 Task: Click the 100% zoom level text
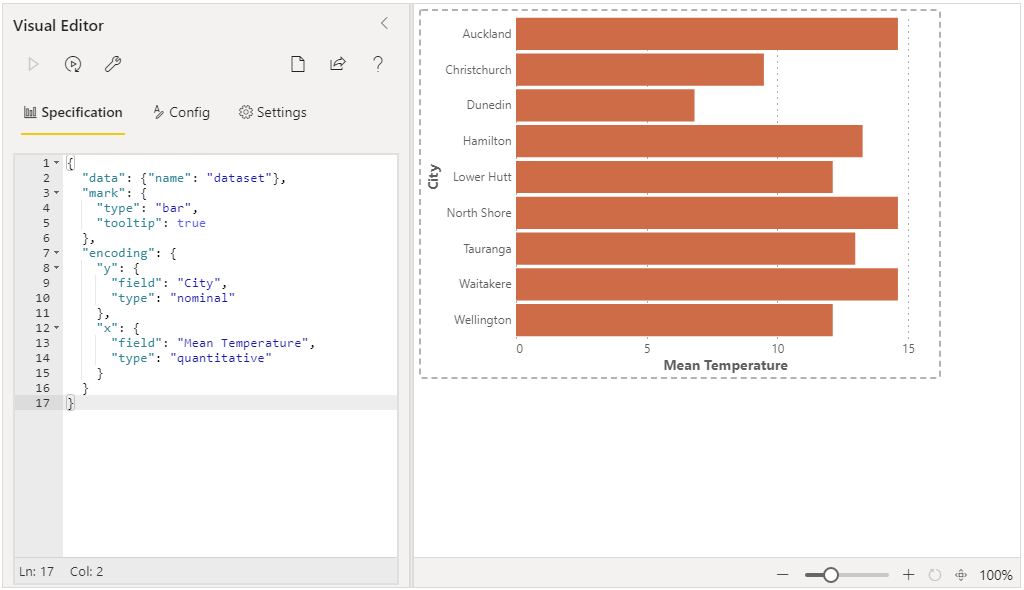995,575
